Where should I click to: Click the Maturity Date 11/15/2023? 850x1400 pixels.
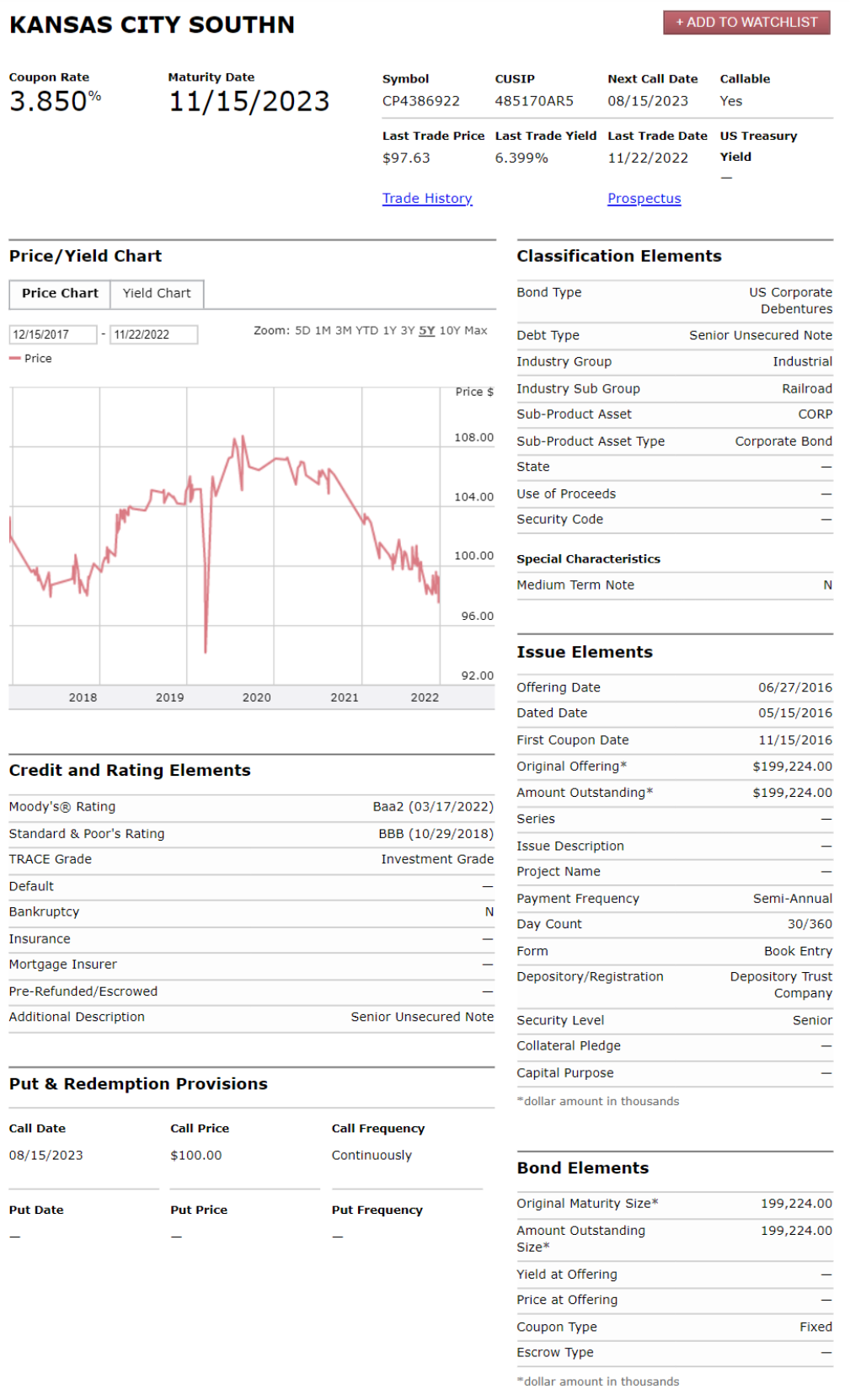pyautogui.click(x=249, y=101)
